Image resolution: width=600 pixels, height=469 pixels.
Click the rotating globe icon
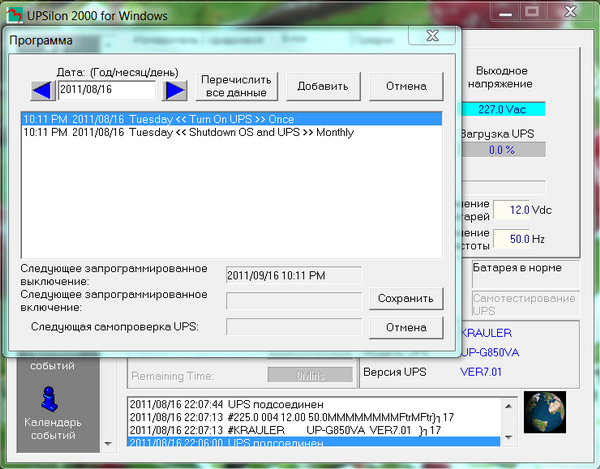coord(545,412)
